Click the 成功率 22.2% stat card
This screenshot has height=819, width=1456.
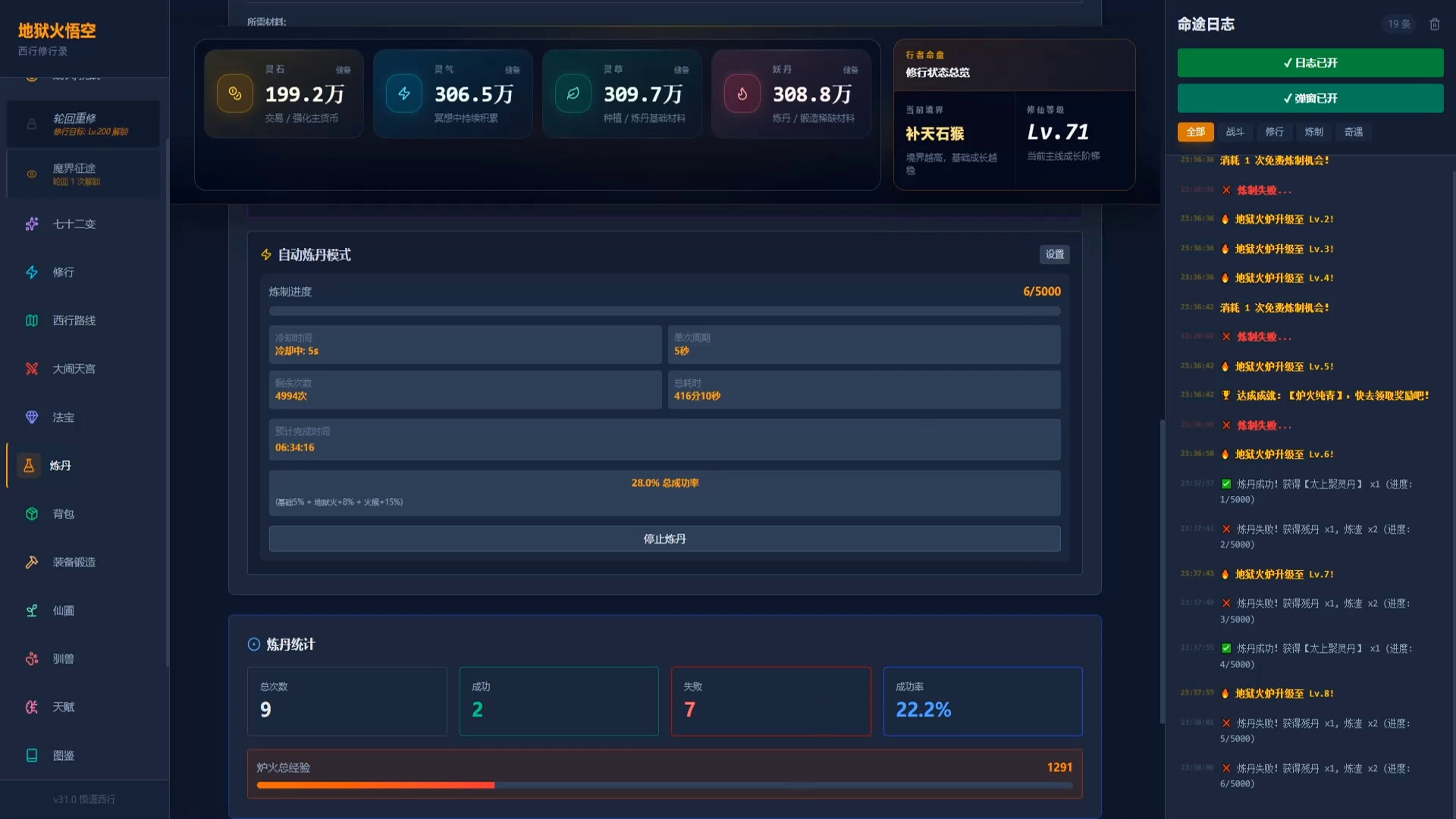(x=982, y=701)
